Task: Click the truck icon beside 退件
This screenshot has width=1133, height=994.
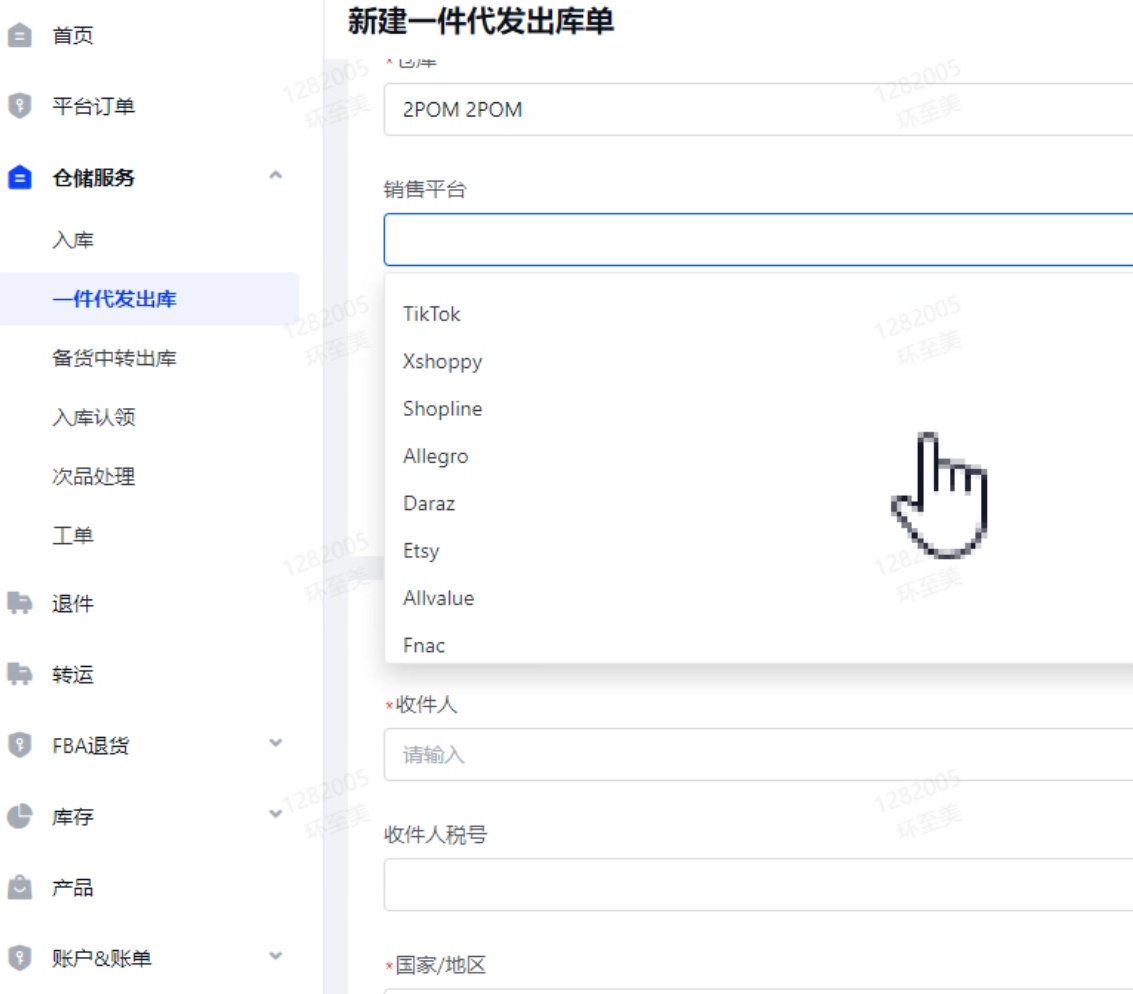Action: coord(19,603)
